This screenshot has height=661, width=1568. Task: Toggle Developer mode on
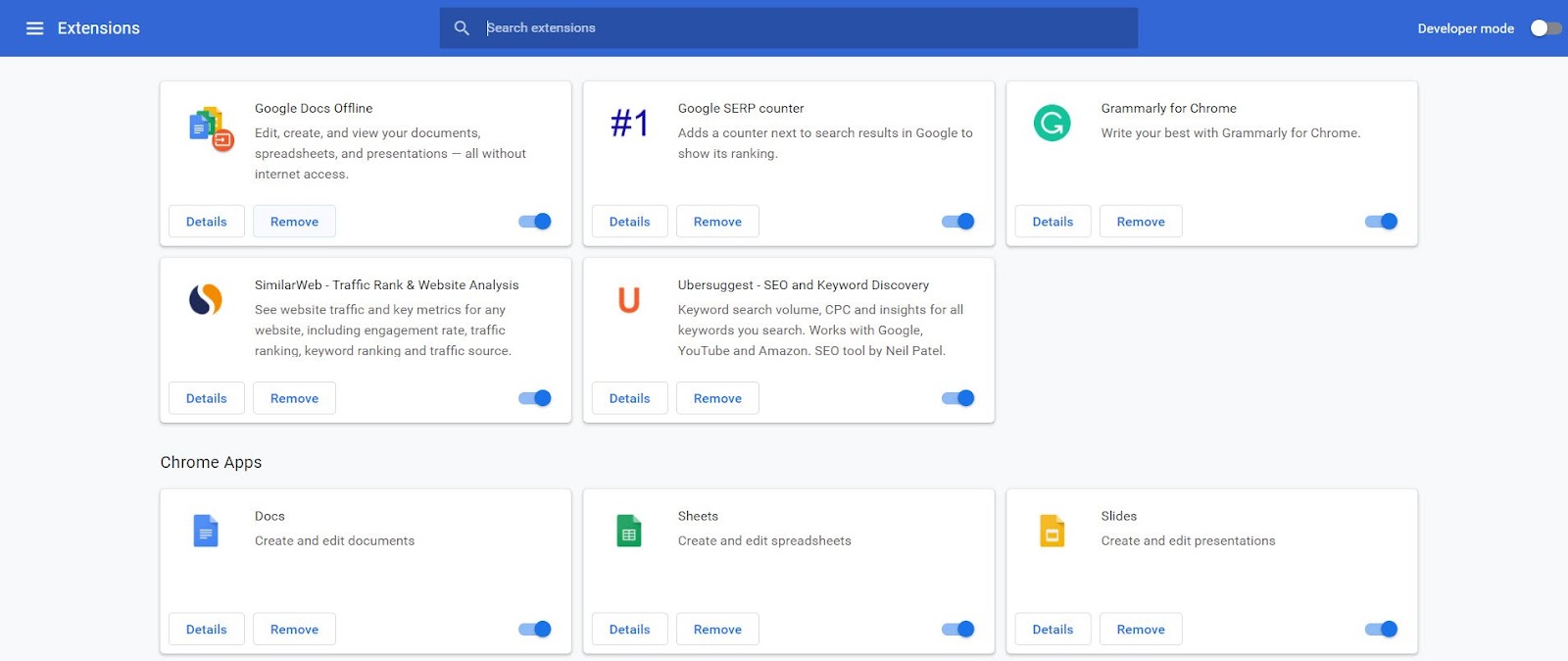tap(1546, 28)
